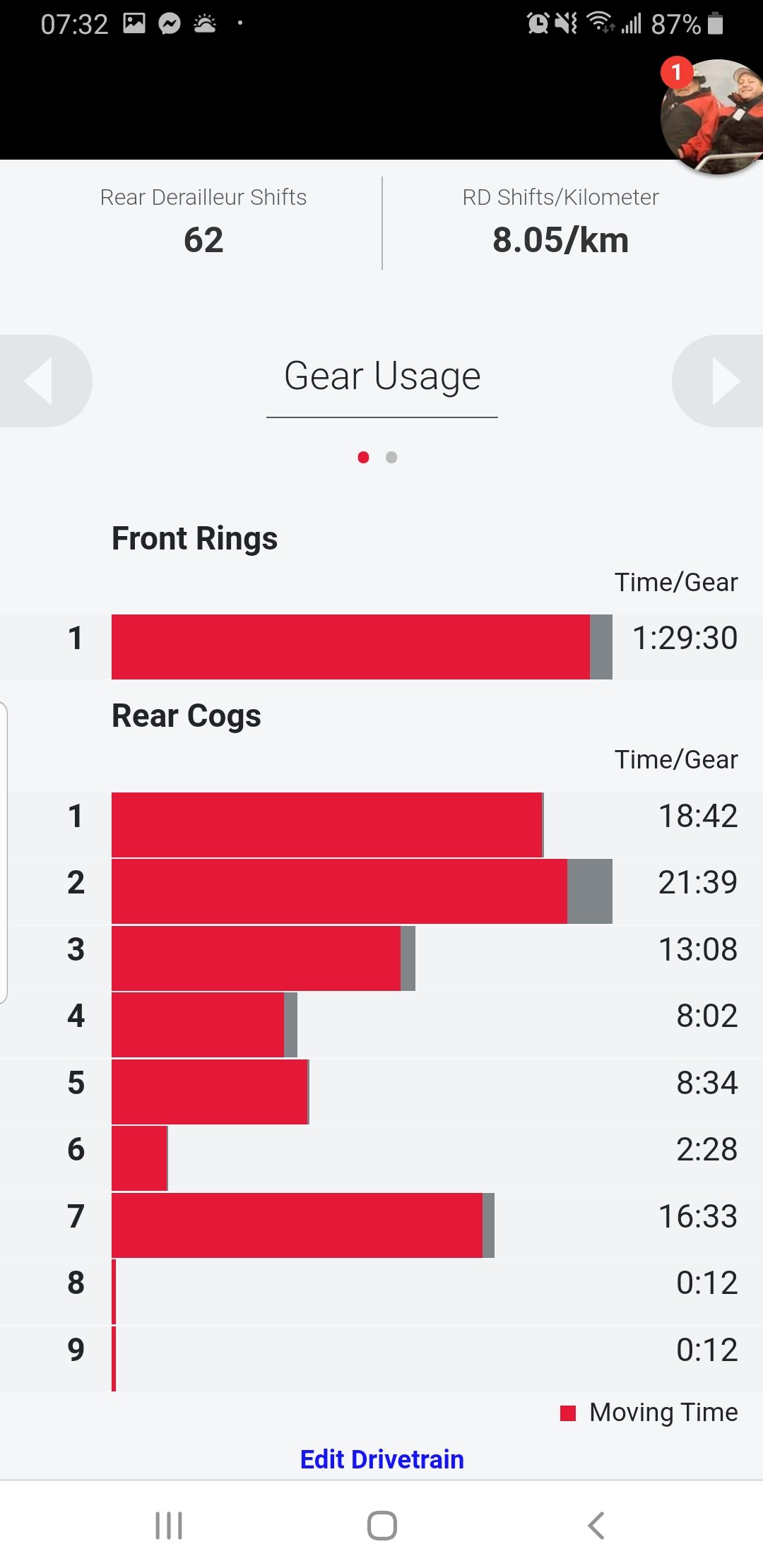Tap the battery icon in status bar

[715, 23]
